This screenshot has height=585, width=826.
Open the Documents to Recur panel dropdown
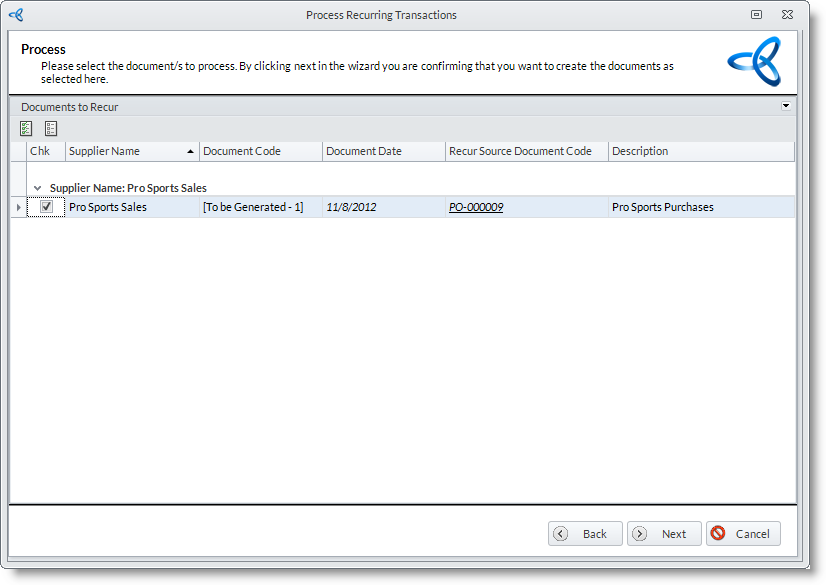pos(785,106)
